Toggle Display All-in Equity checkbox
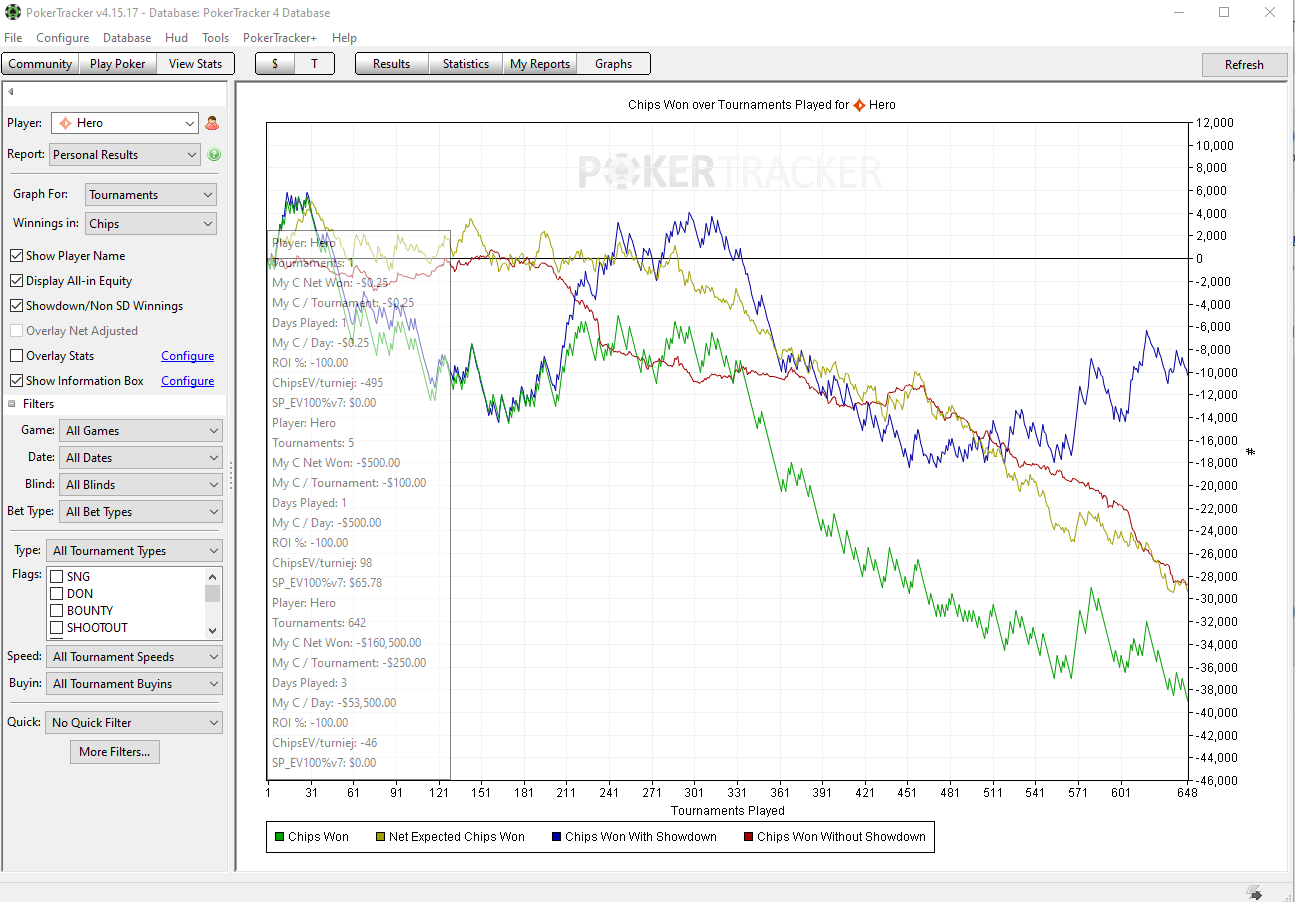The image size is (1295, 902). (16, 281)
